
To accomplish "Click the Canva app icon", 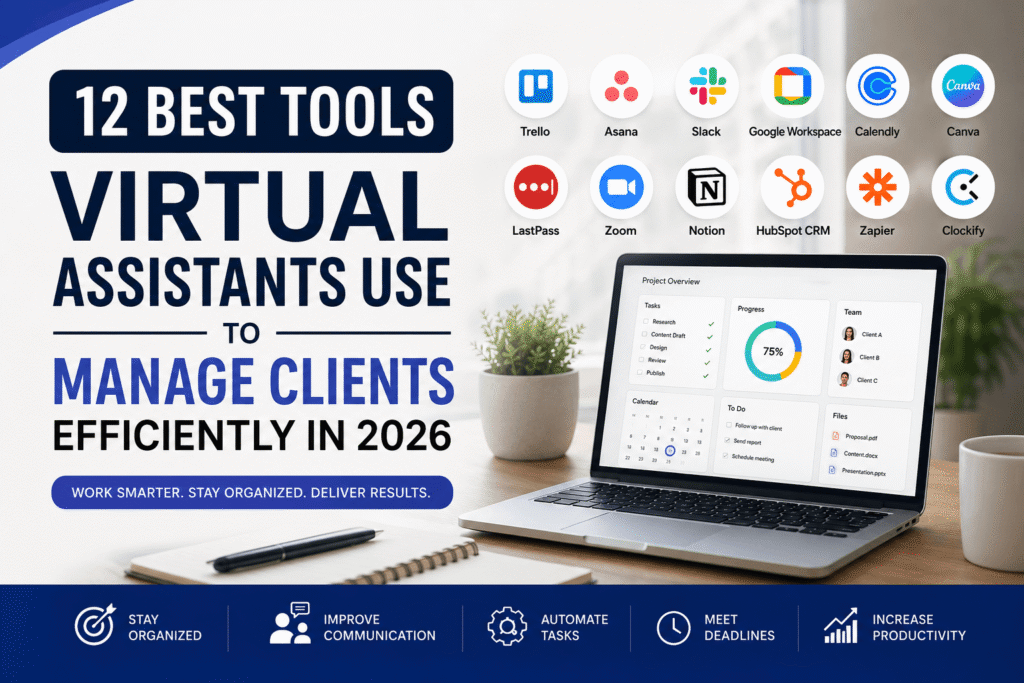I will click(x=963, y=86).
